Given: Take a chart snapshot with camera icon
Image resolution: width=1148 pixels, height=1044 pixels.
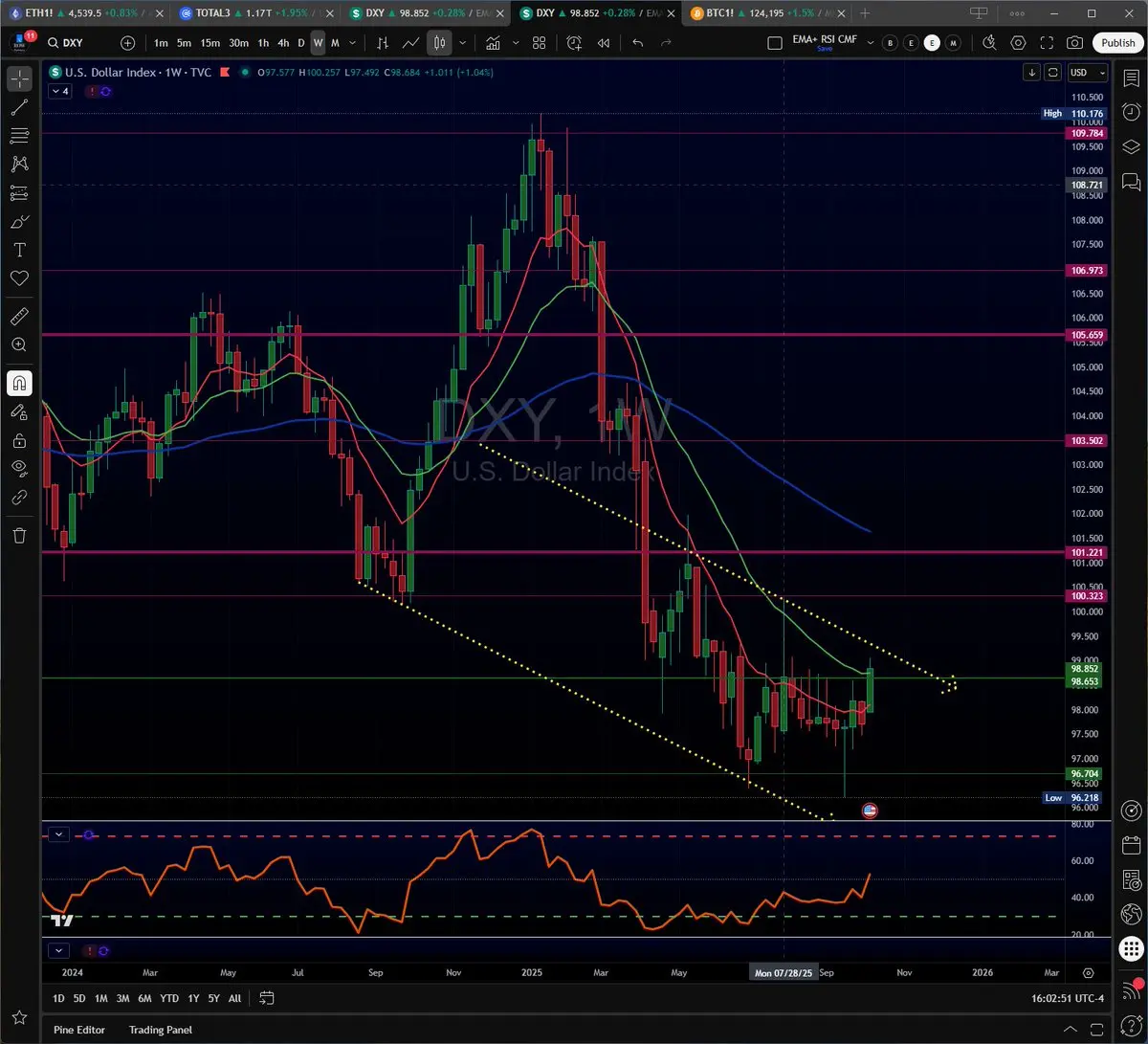Looking at the screenshot, I should 1075,43.
